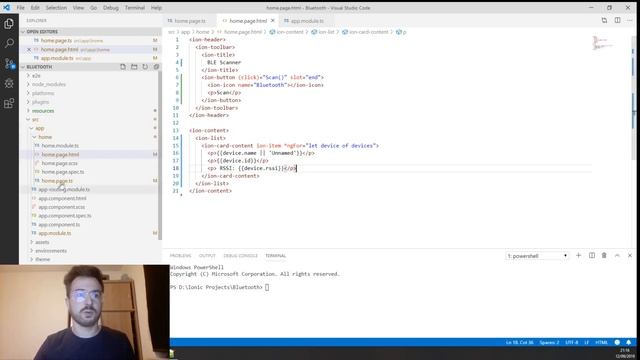Add a new terminal with plus icon
640x360 pixels.
(578, 256)
